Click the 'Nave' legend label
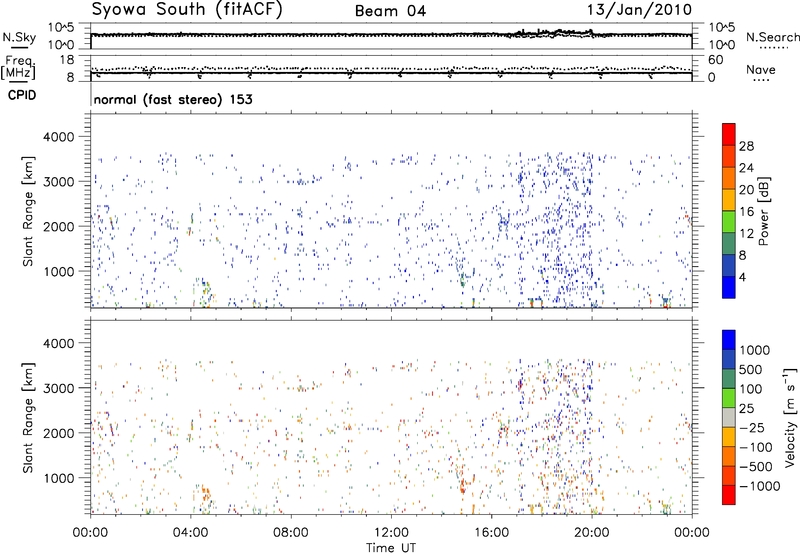Viewport: 800px width, 554px height. tap(761, 69)
